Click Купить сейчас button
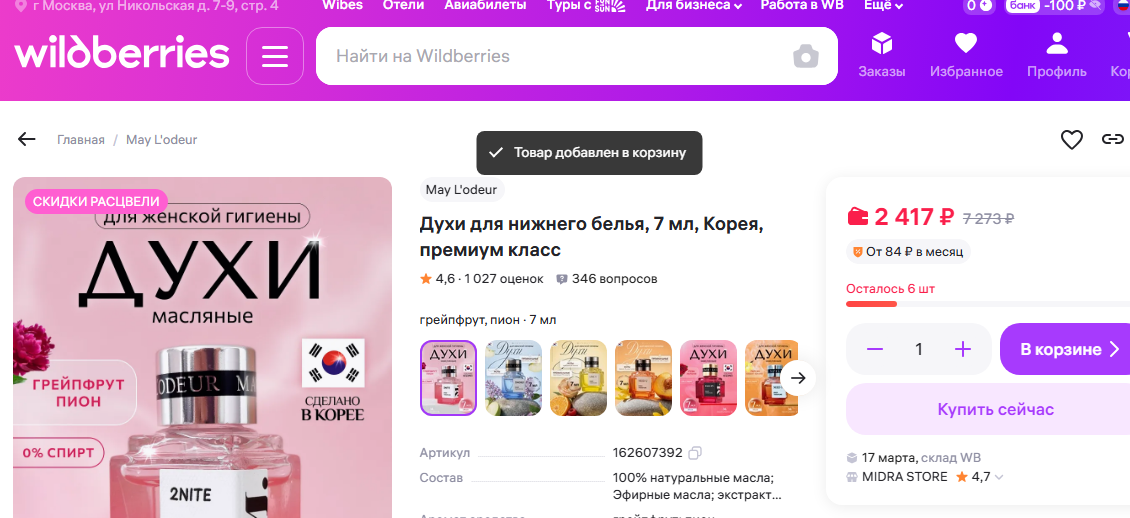1130x518 pixels. click(988, 409)
